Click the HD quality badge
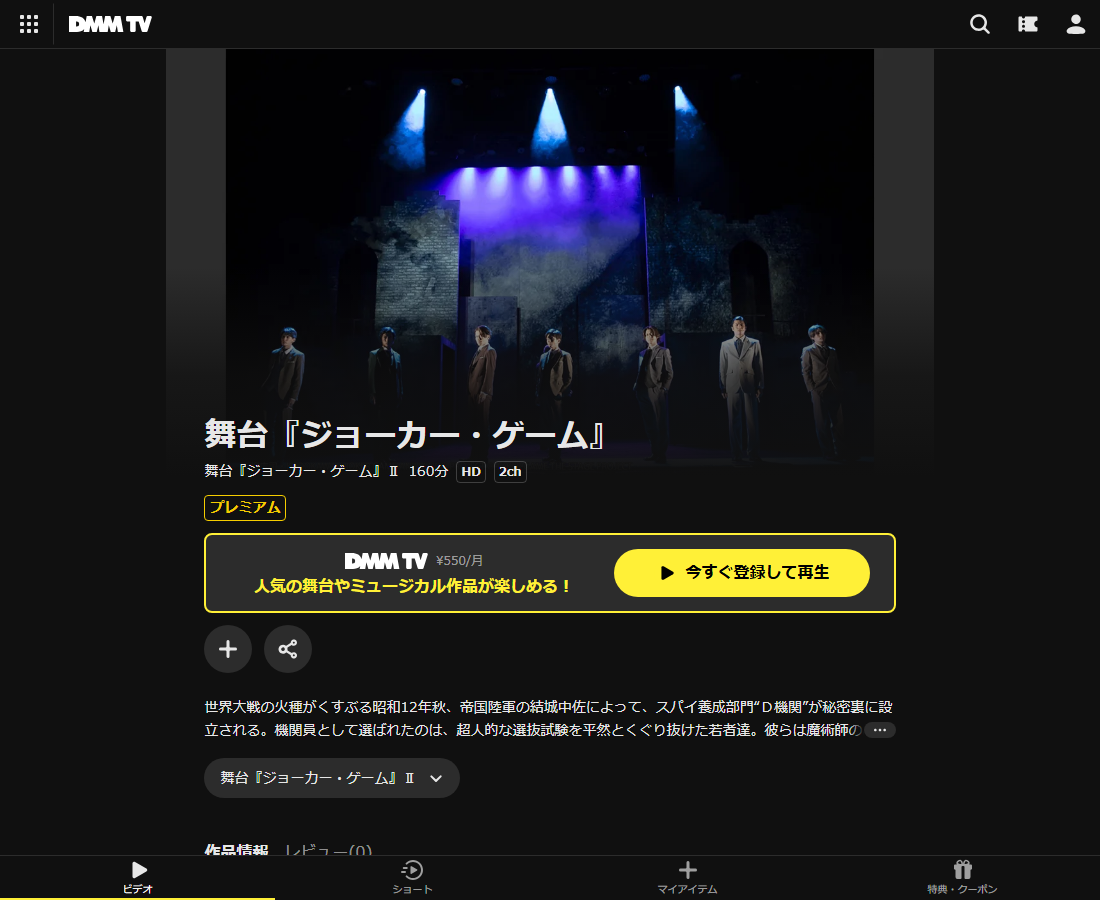This screenshot has width=1100, height=900. (x=471, y=471)
